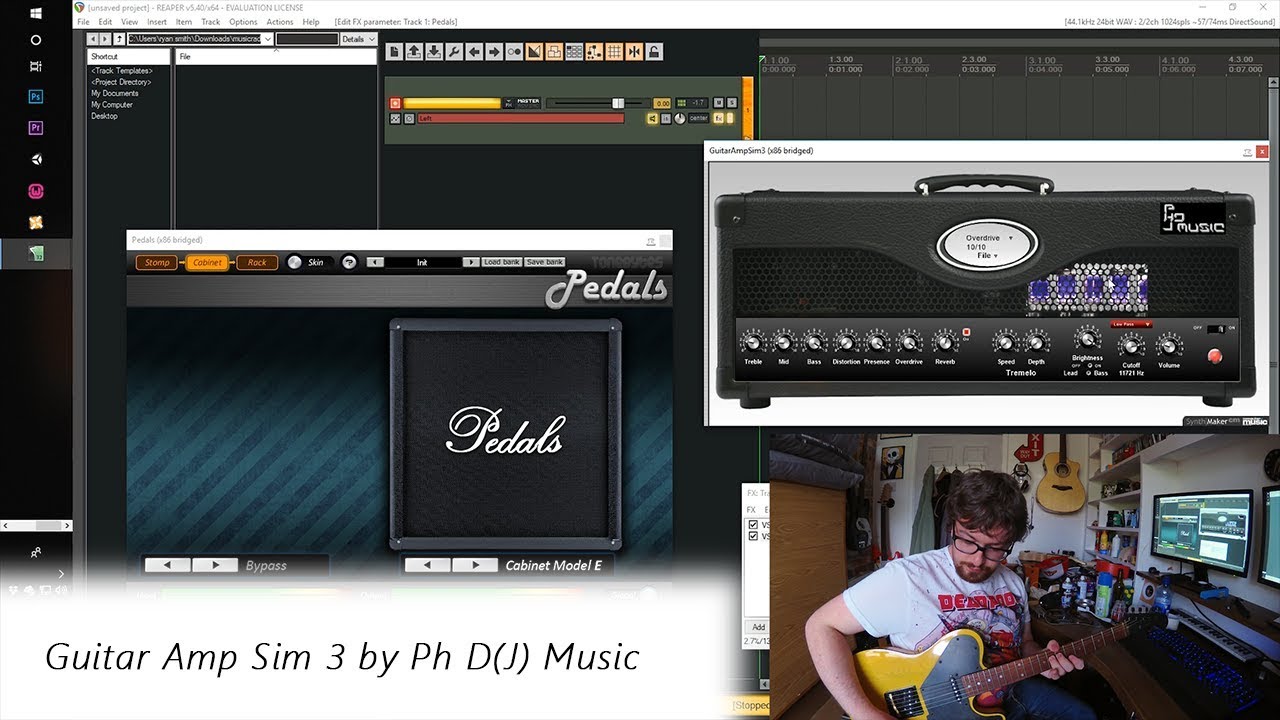This screenshot has height=720, width=1280.
Task: Click the track pan knob
Action: coord(680,118)
